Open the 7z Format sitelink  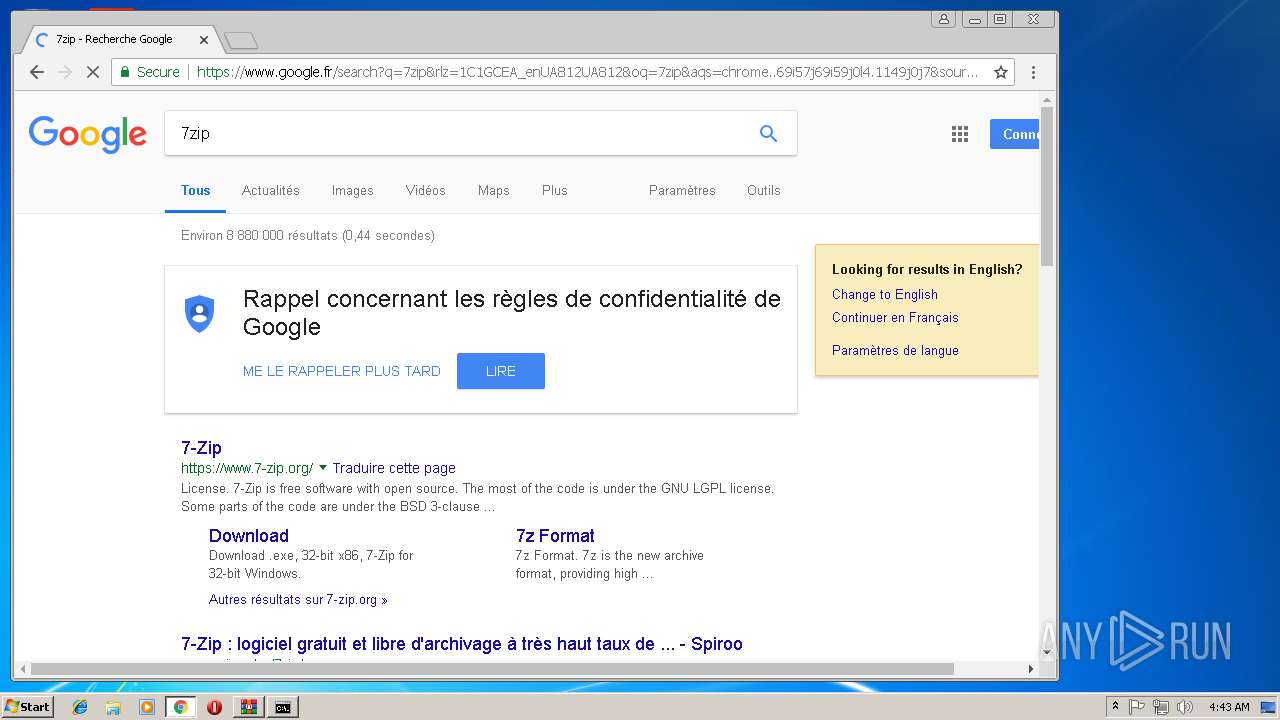555,536
